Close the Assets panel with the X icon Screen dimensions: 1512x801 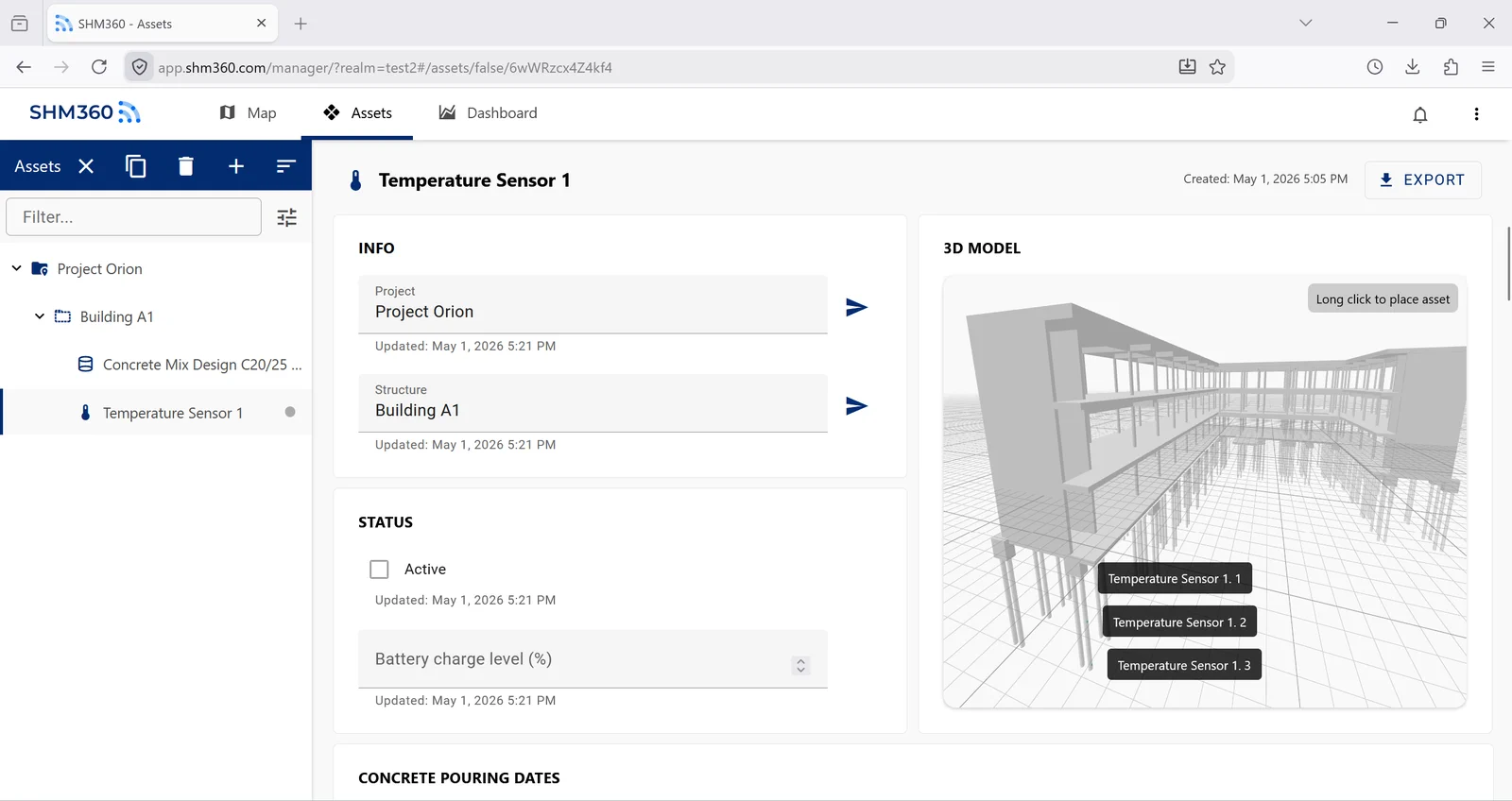tap(86, 166)
